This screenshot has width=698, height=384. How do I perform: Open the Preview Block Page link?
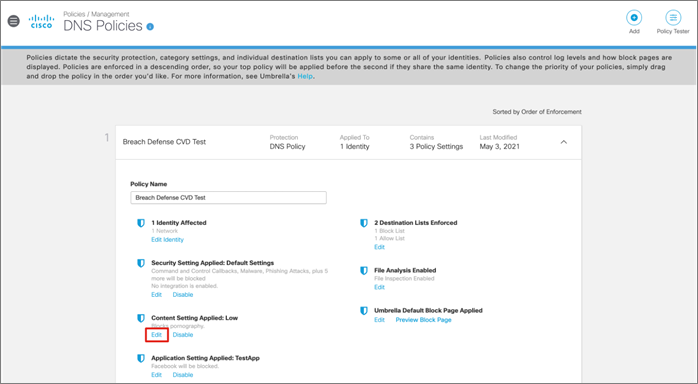(423, 319)
